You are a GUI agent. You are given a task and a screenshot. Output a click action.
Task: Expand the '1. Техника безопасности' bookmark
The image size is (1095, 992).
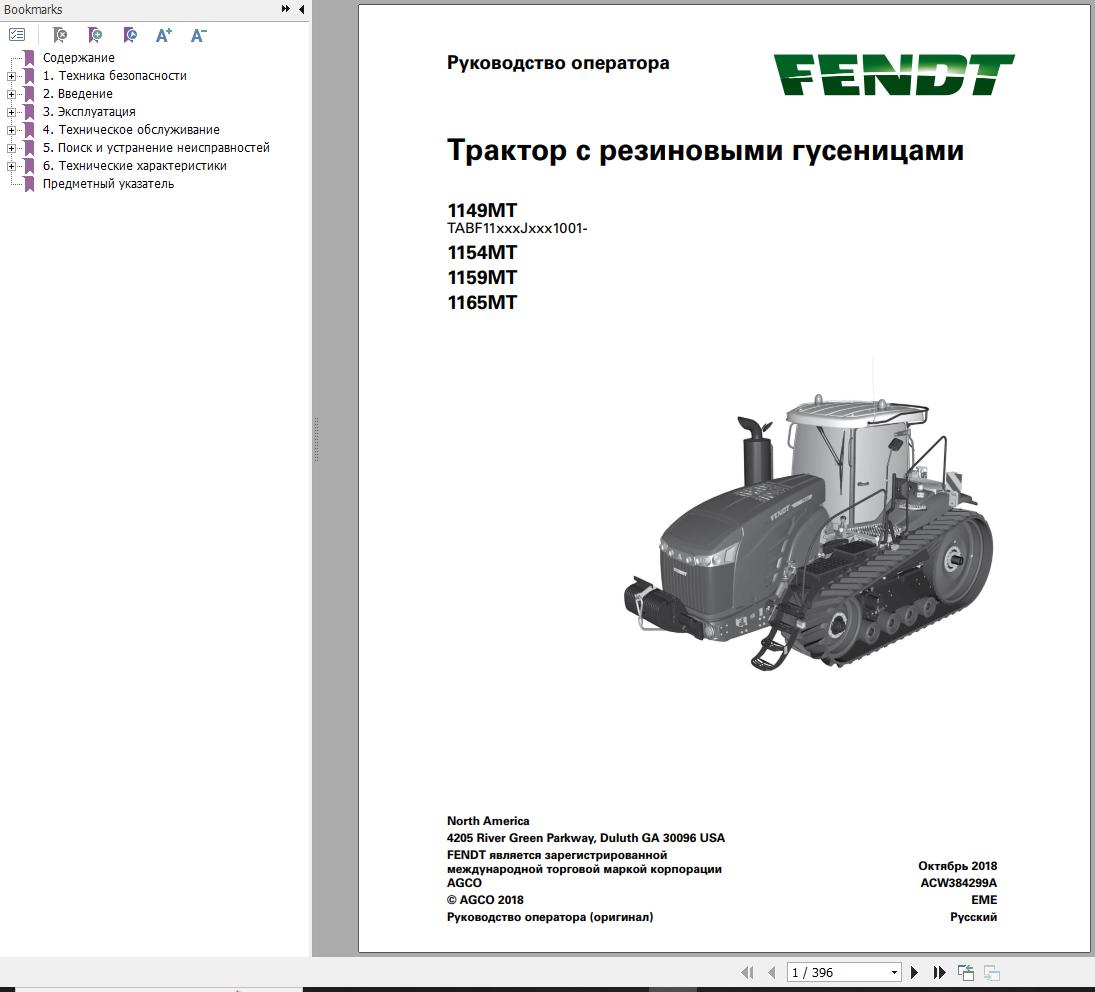[x=11, y=76]
